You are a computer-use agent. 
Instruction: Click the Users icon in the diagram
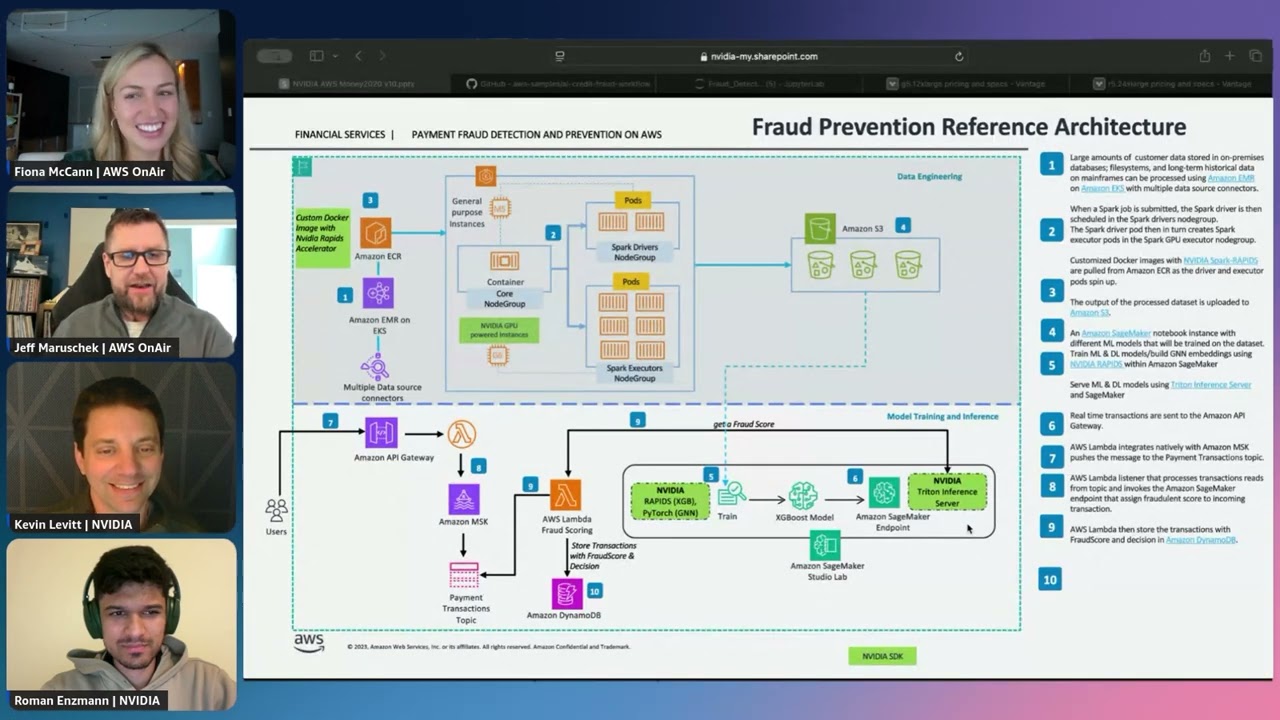coord(276,510)
